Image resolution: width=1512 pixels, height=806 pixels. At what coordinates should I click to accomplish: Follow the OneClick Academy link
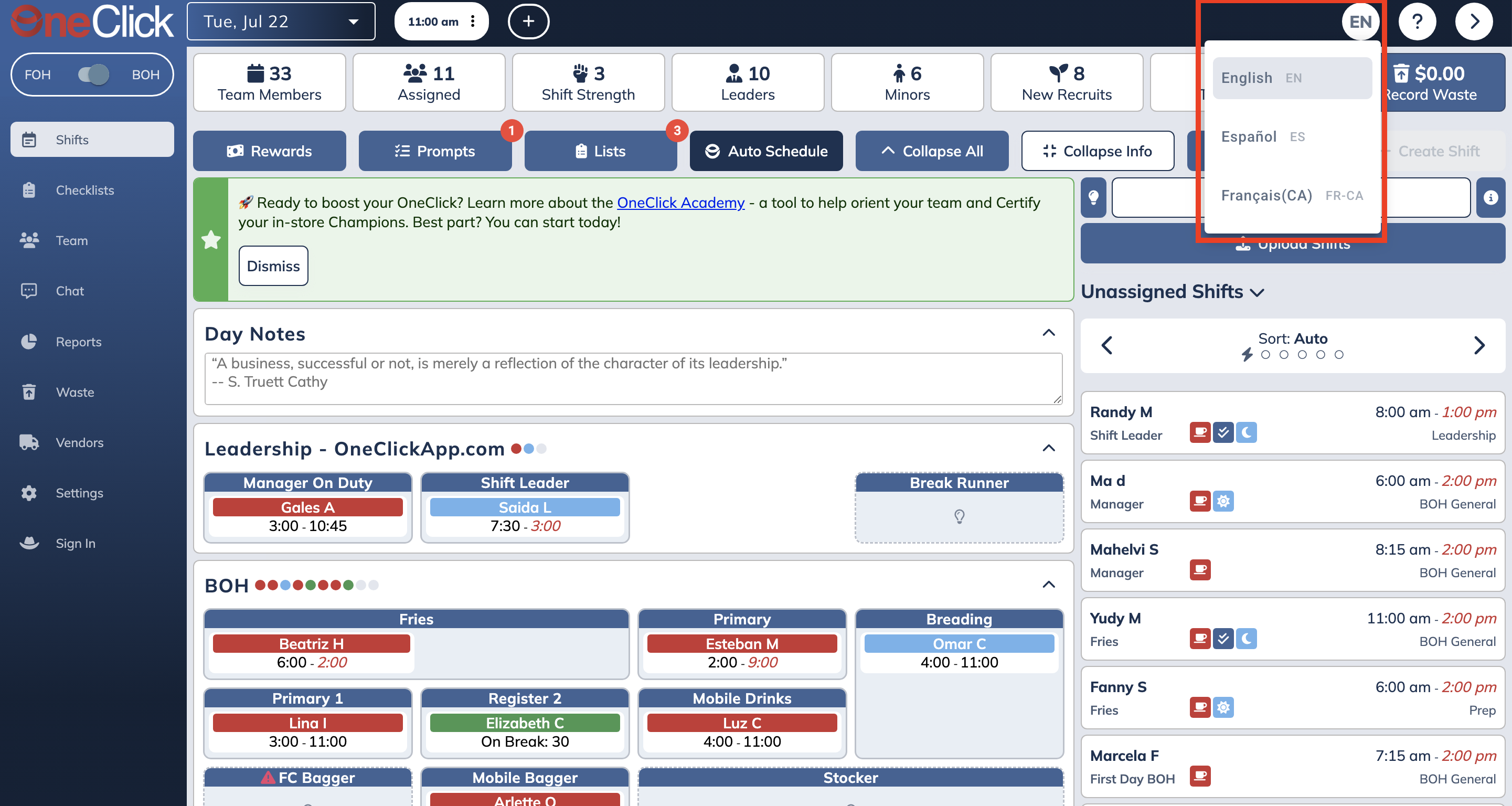(680, 203)
